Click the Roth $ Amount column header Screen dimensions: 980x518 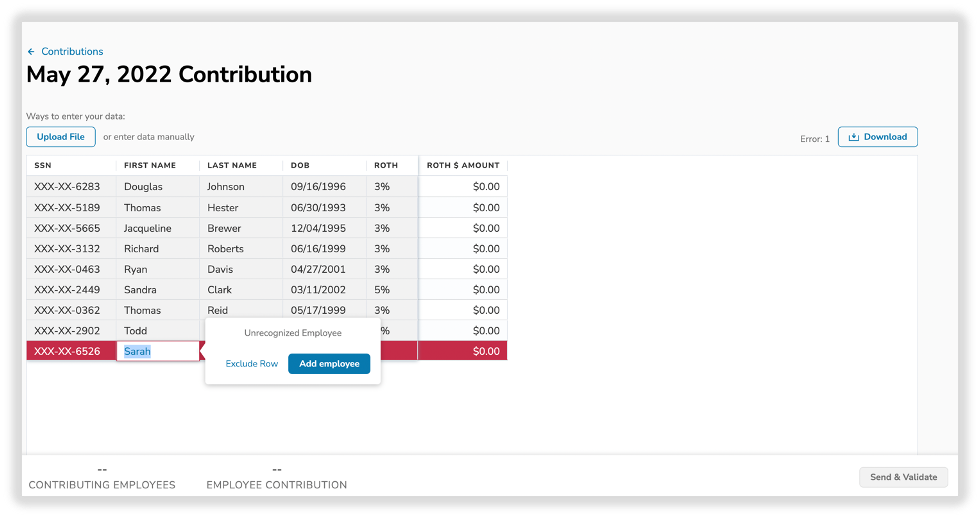pos(462,165)
